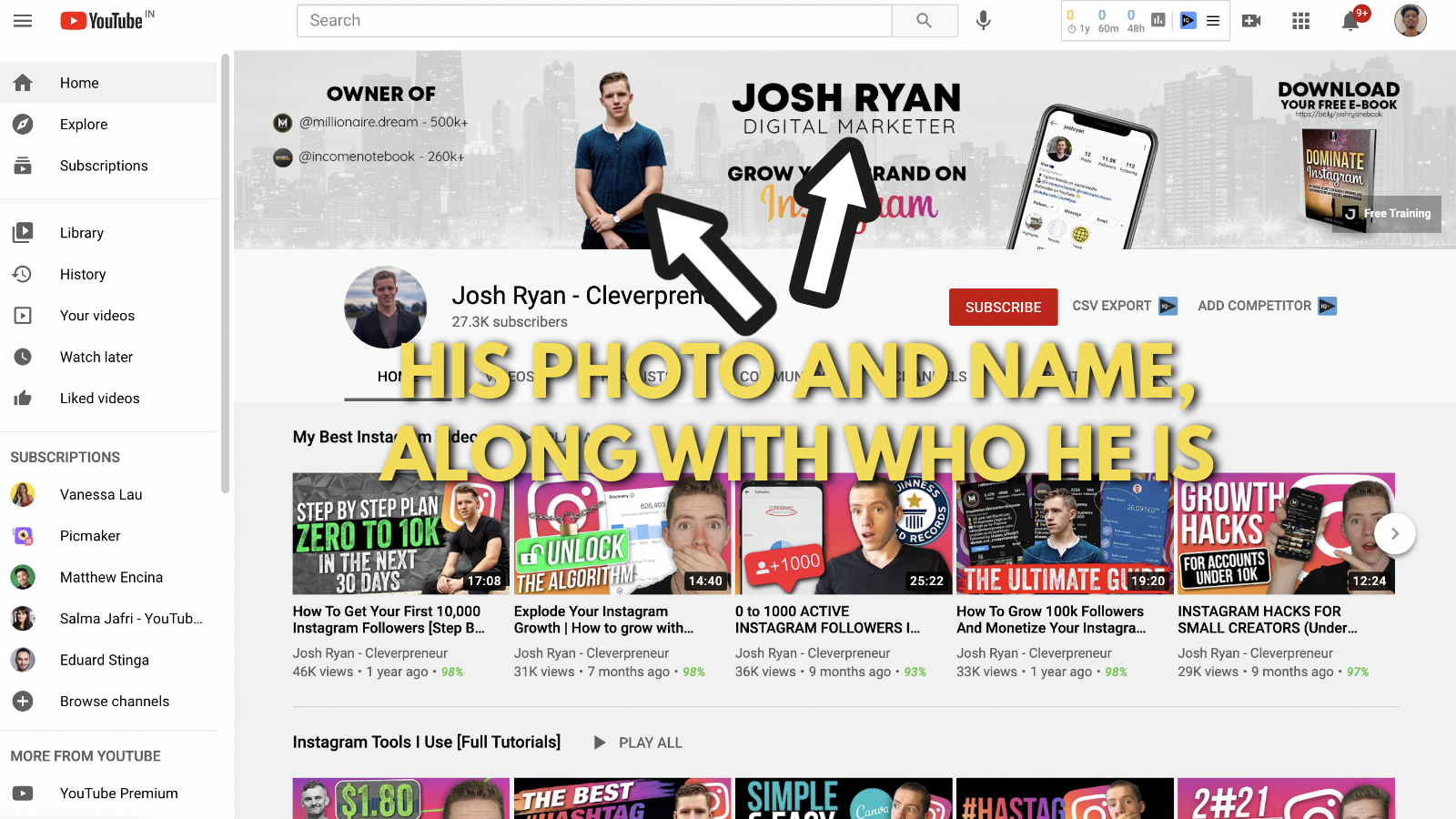Image resolution: width=1456 pixels, height=819 pixels.
Task: Click the CSV EXPORT button
Action: coord(1125,306)
